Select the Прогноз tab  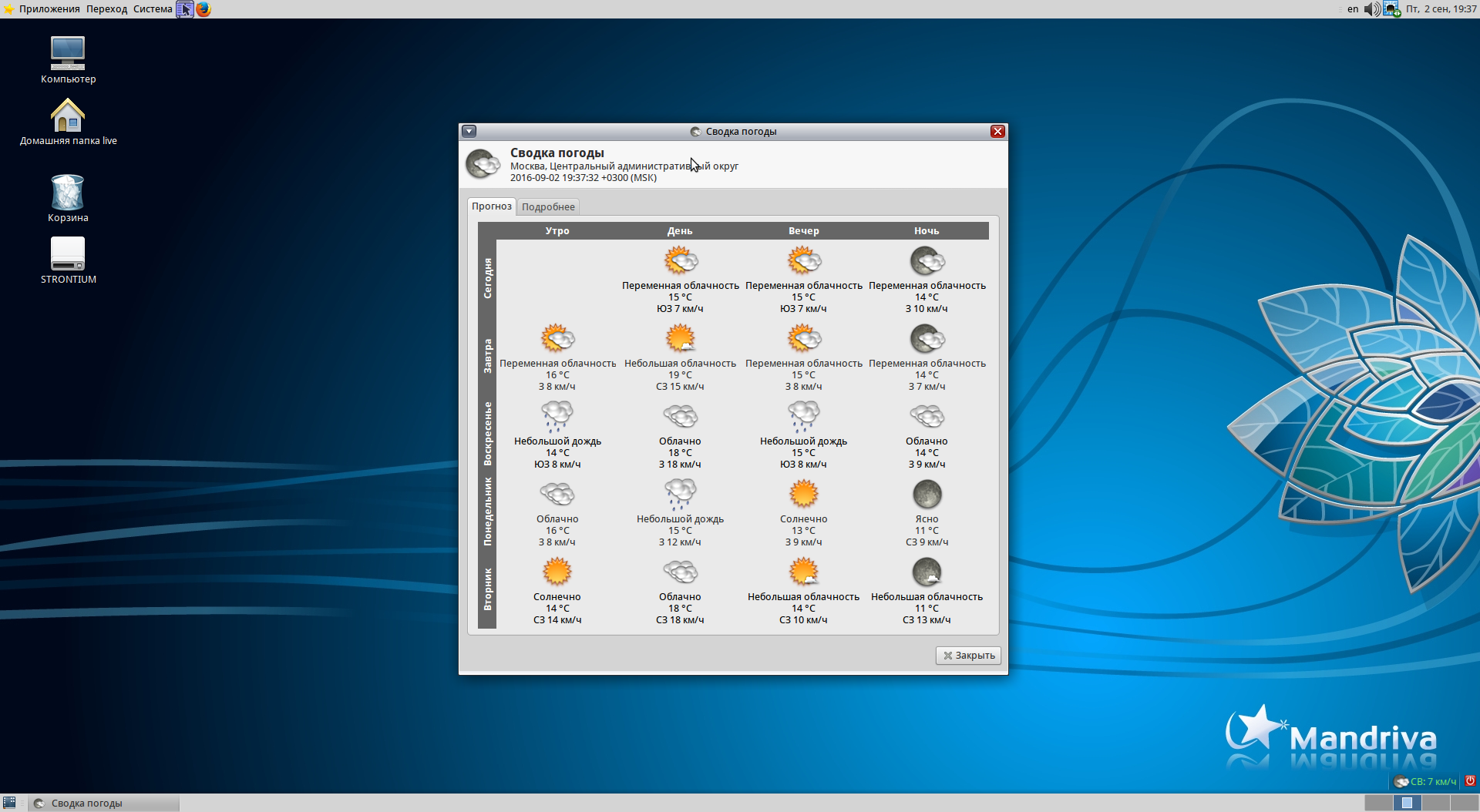click(491, 206)
